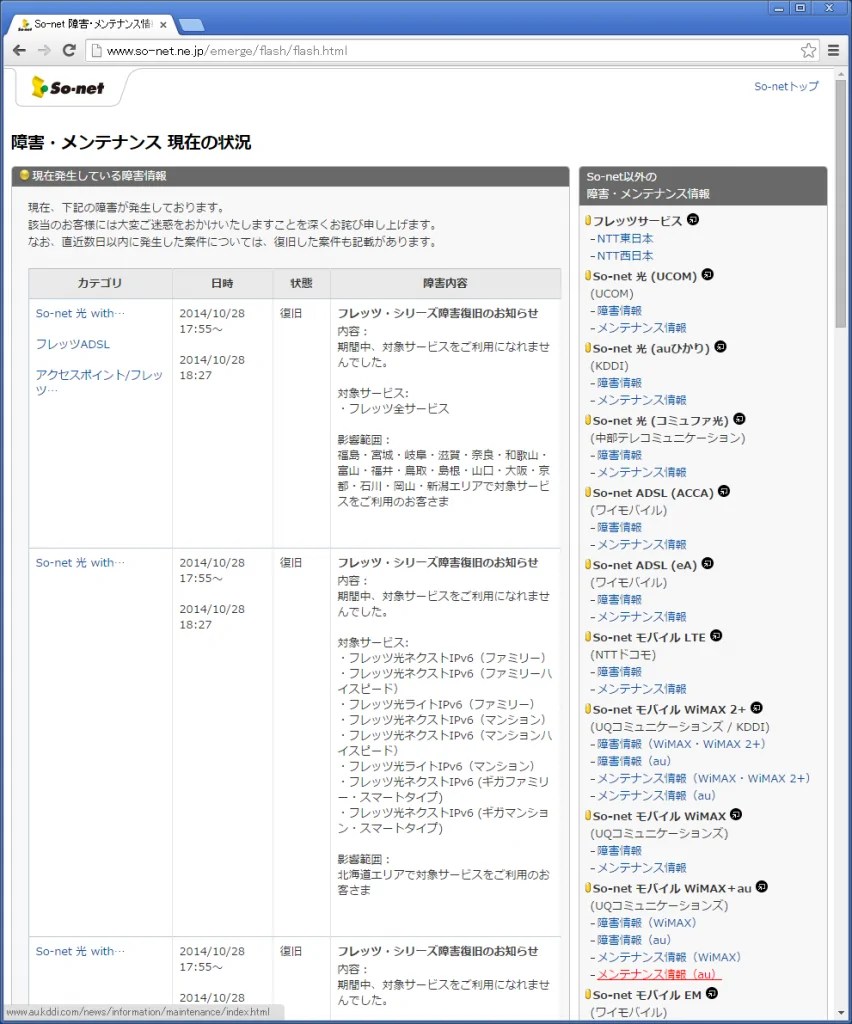
Task: Click the vertical scrollbar thumb
Action: point(840,204)
